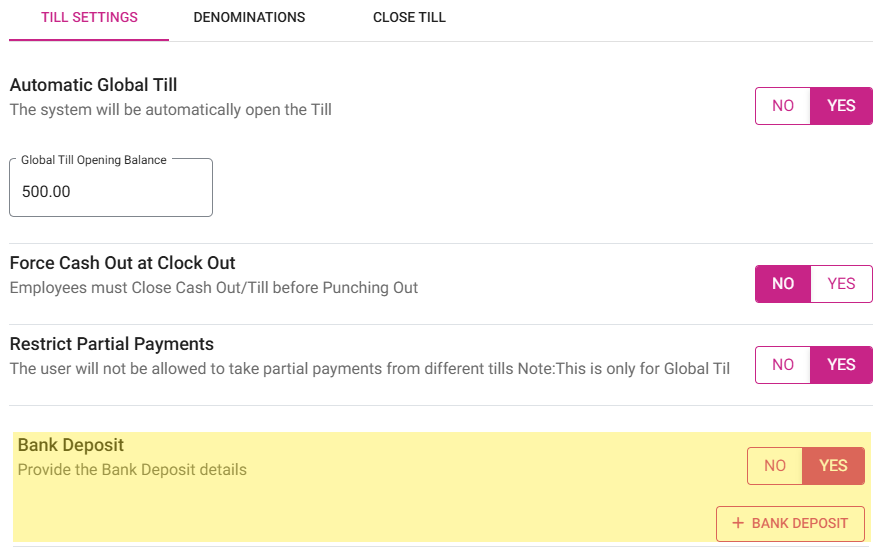Click the Global Till Opening Balance label
The image size is (878, 548).
(x=94, y=160)
